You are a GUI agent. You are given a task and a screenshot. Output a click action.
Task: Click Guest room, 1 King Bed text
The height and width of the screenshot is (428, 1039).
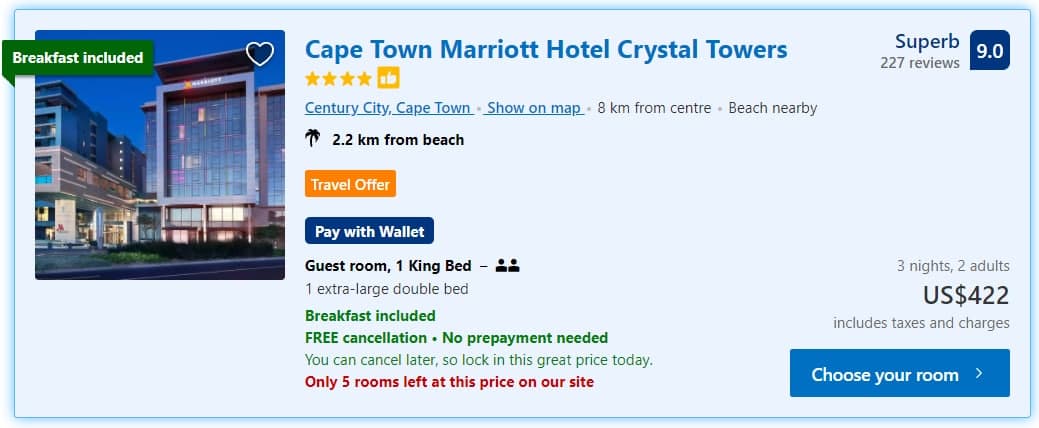click(388, 266)
